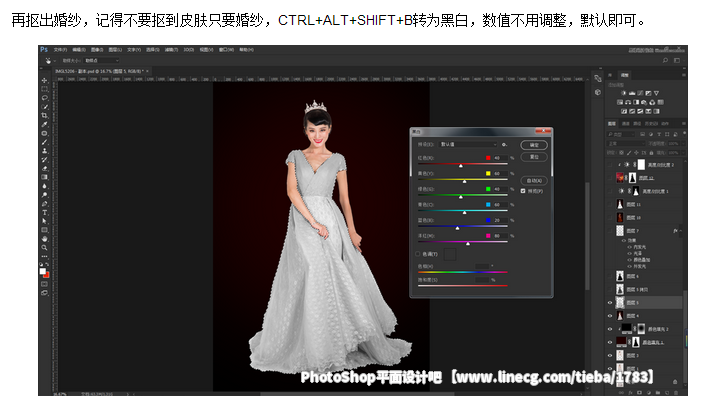709x396 pixels.
Task: Click the search icon in options bar
Action: (665, 60)
